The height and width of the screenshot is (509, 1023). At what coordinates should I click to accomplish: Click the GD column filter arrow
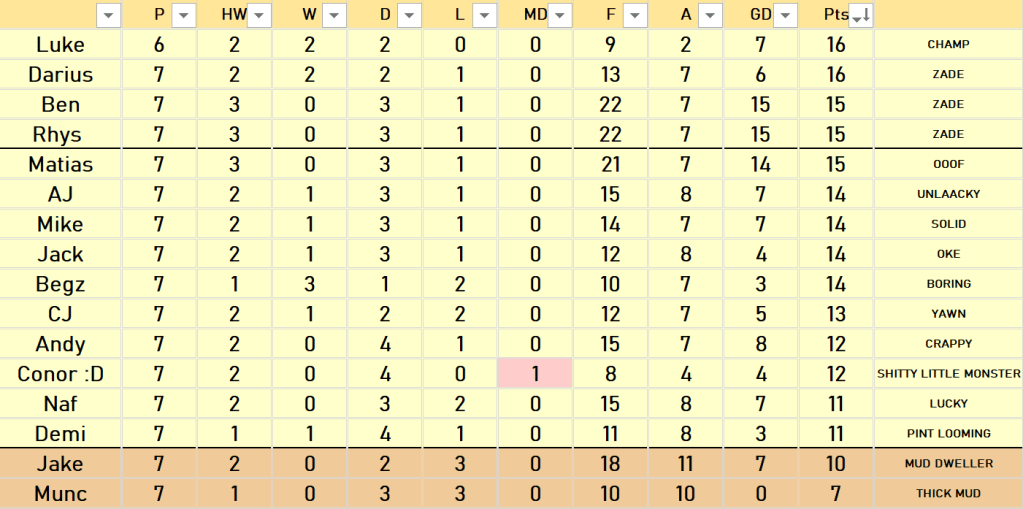[785, 15]
